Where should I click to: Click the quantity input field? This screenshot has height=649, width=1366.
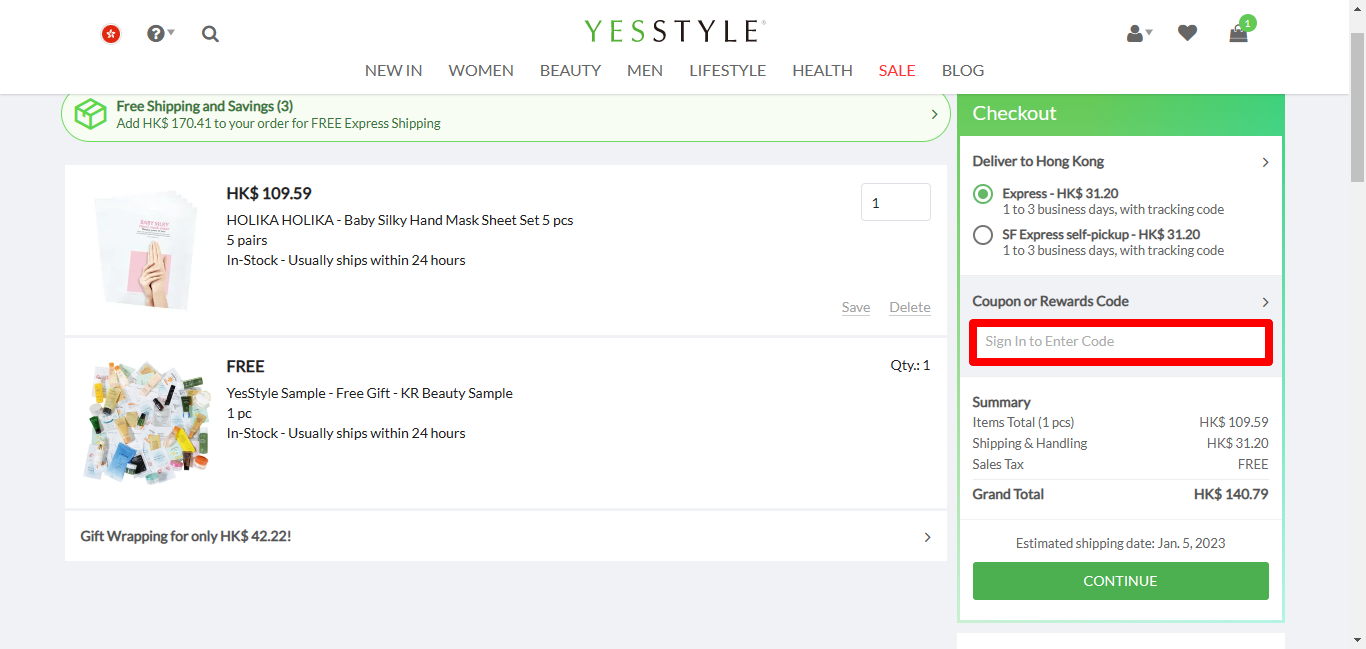[895, 202]
